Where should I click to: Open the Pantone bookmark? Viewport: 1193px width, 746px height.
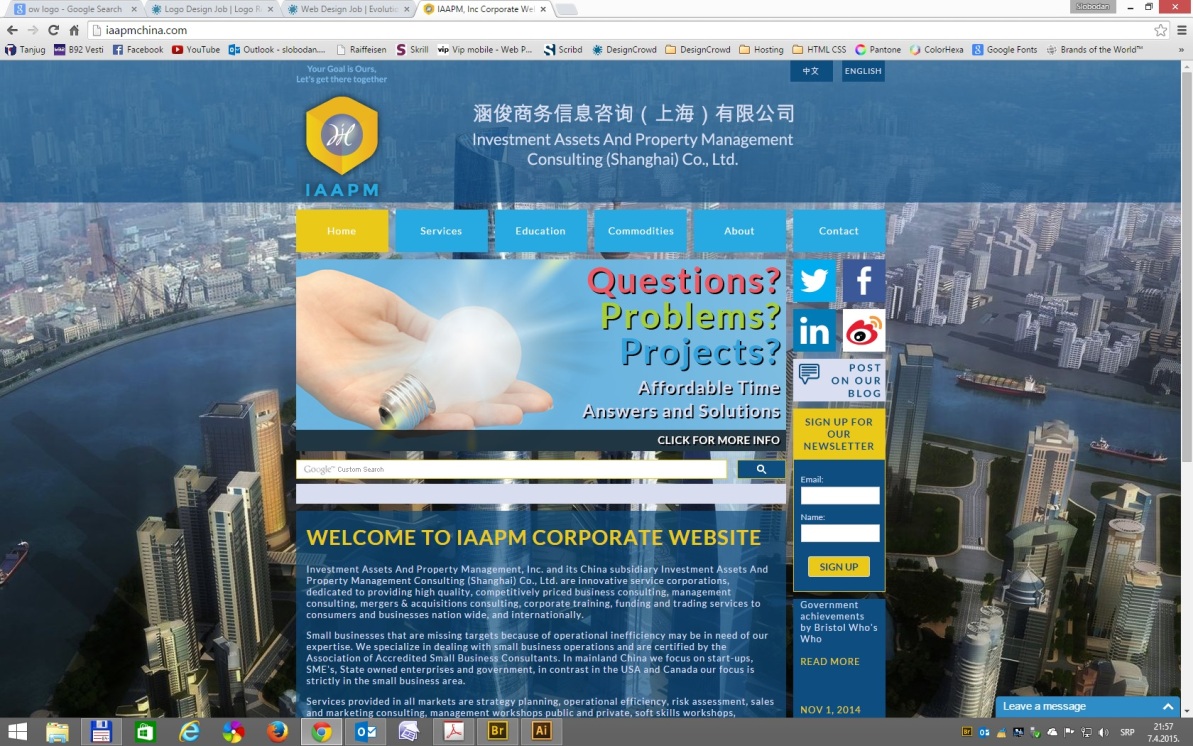(x=878, y=49)
